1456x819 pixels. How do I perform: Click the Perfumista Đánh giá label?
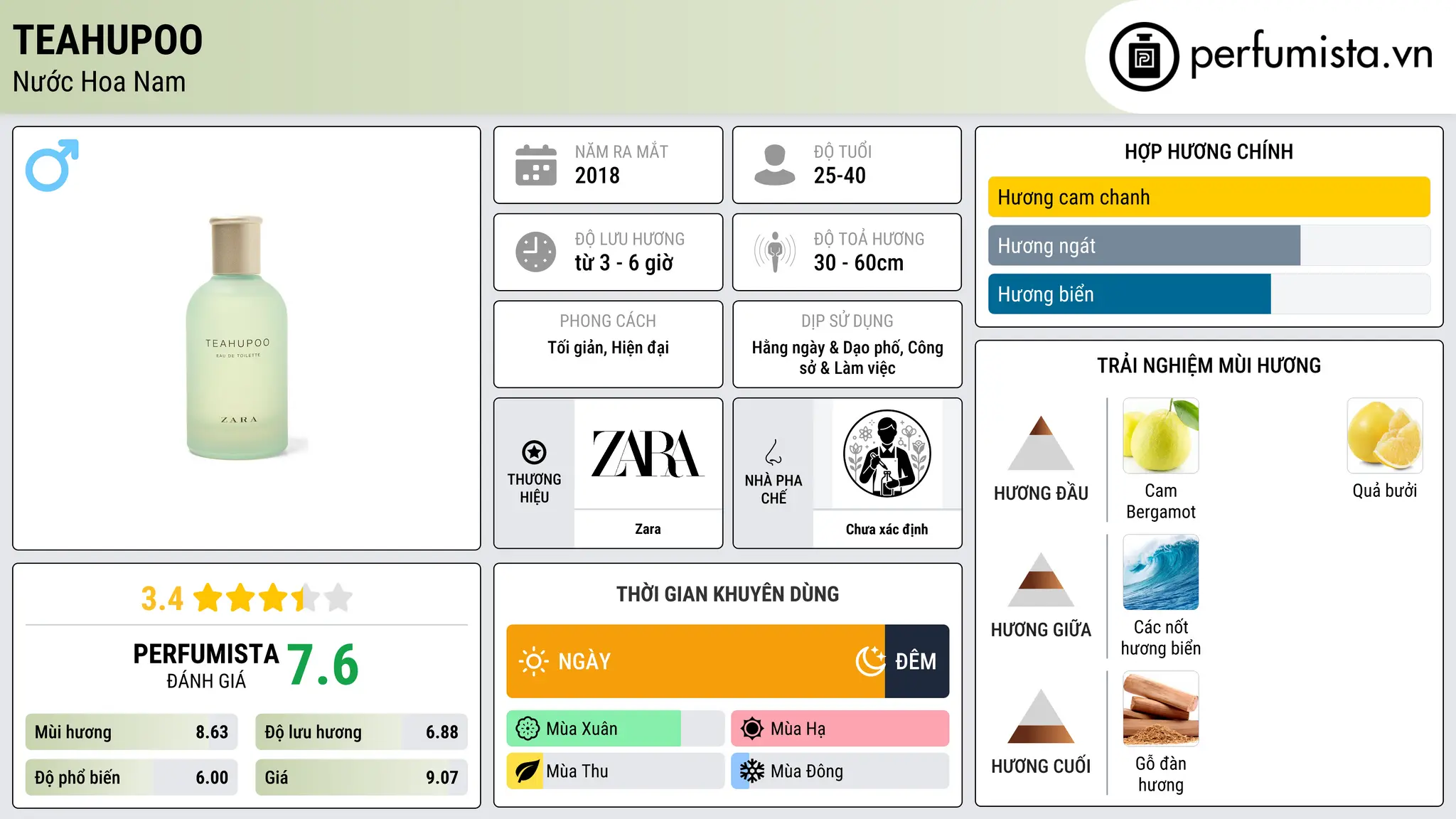pos(206,665)
